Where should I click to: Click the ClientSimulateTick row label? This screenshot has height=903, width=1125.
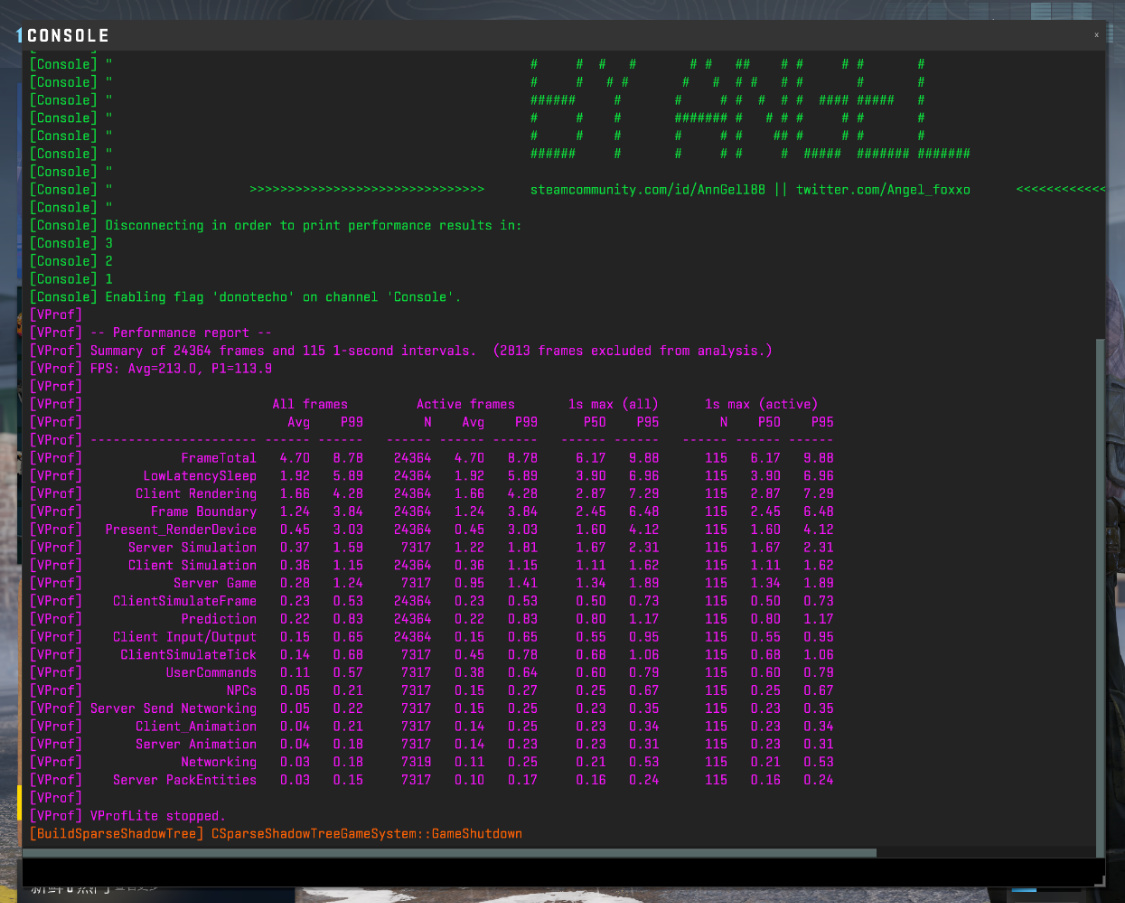tap(188, 655)
